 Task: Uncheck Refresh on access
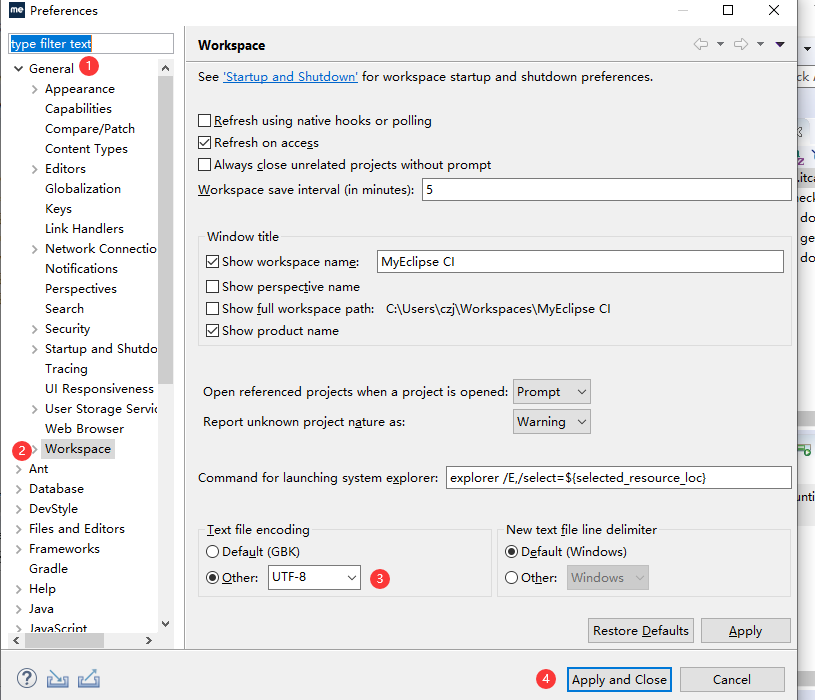tap(204, 142)
